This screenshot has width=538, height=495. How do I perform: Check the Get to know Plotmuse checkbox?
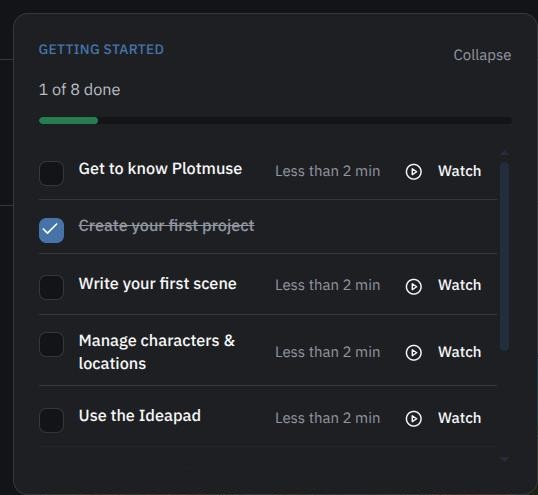pos(51,173)
